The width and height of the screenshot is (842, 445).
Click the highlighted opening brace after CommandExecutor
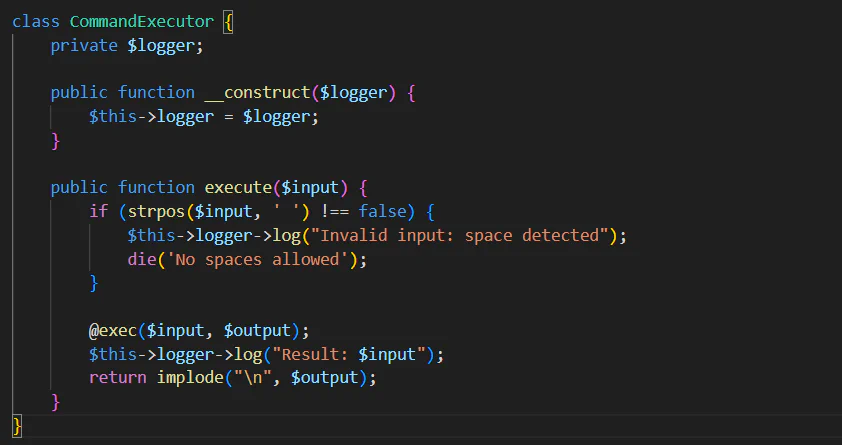pyautogui.click(x=228, y=23)
